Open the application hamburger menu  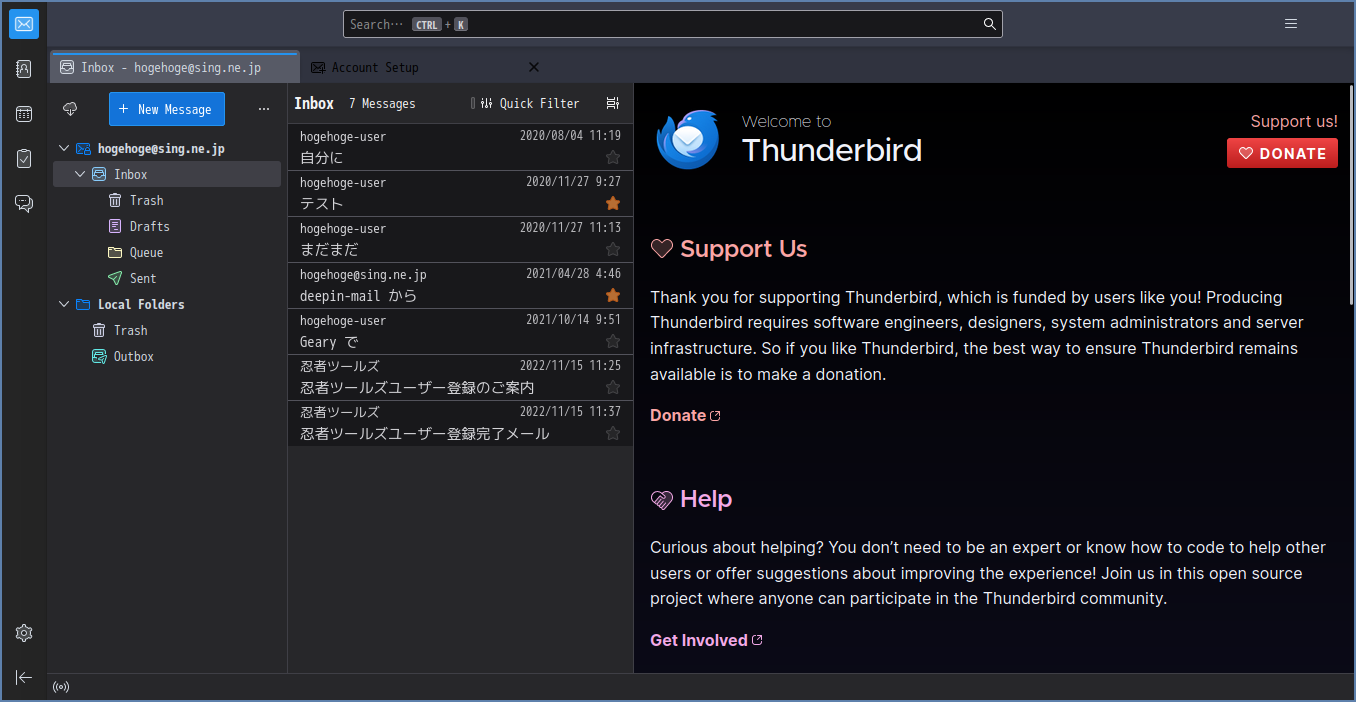pos(1291,24)
